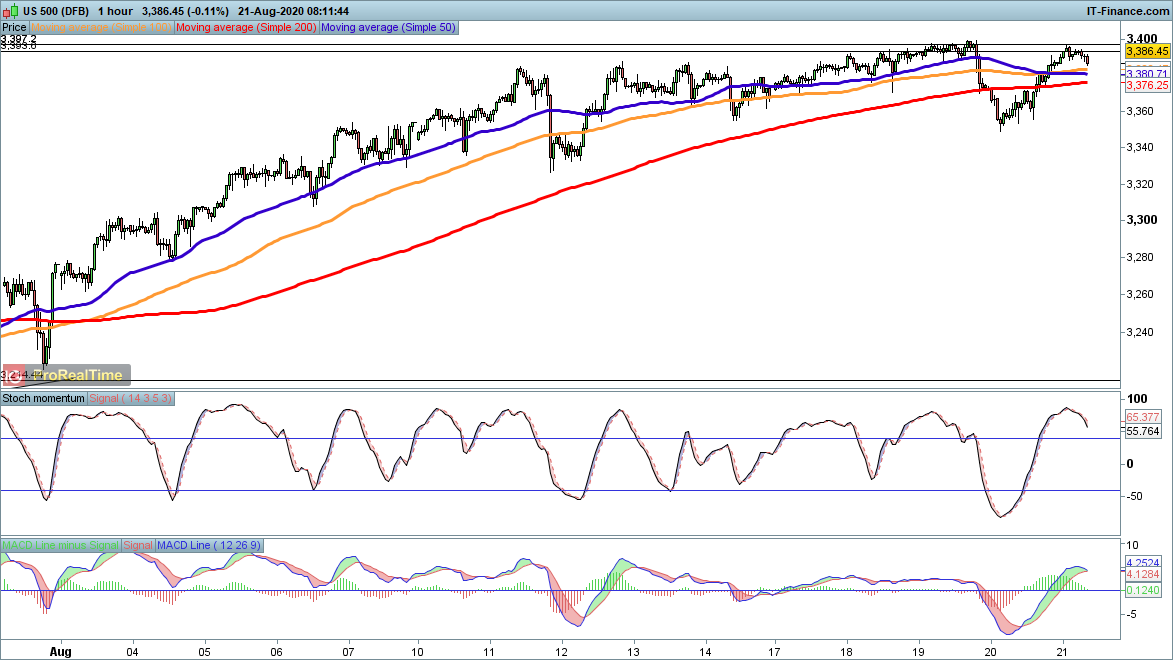
Task: Click the red 3,376.25 moving average price tag
Action: point(1146,86)
